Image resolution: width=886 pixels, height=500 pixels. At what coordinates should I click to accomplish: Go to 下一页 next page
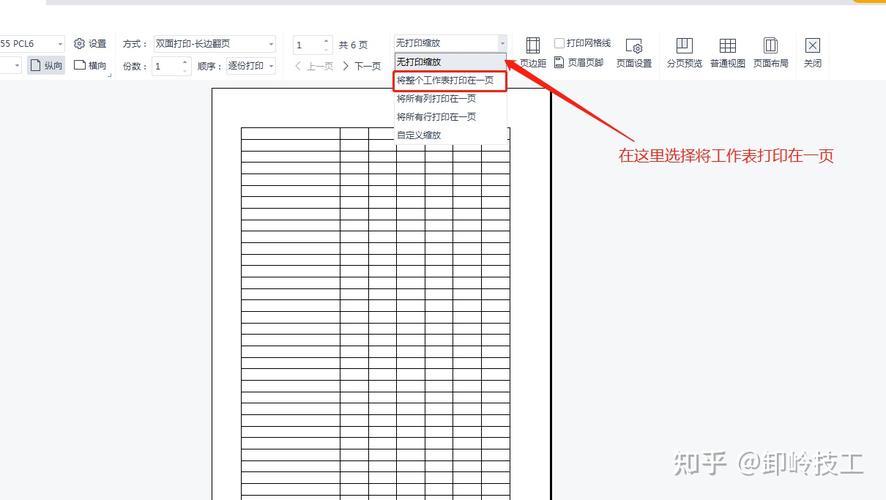tap(362, 66)
